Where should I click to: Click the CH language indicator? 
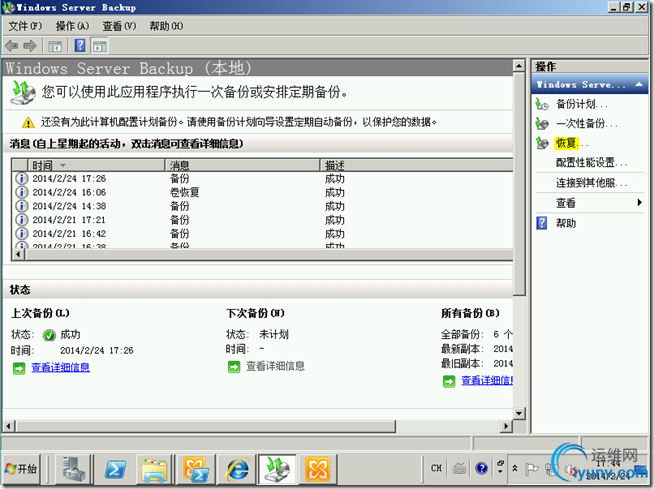click(436, 468)
